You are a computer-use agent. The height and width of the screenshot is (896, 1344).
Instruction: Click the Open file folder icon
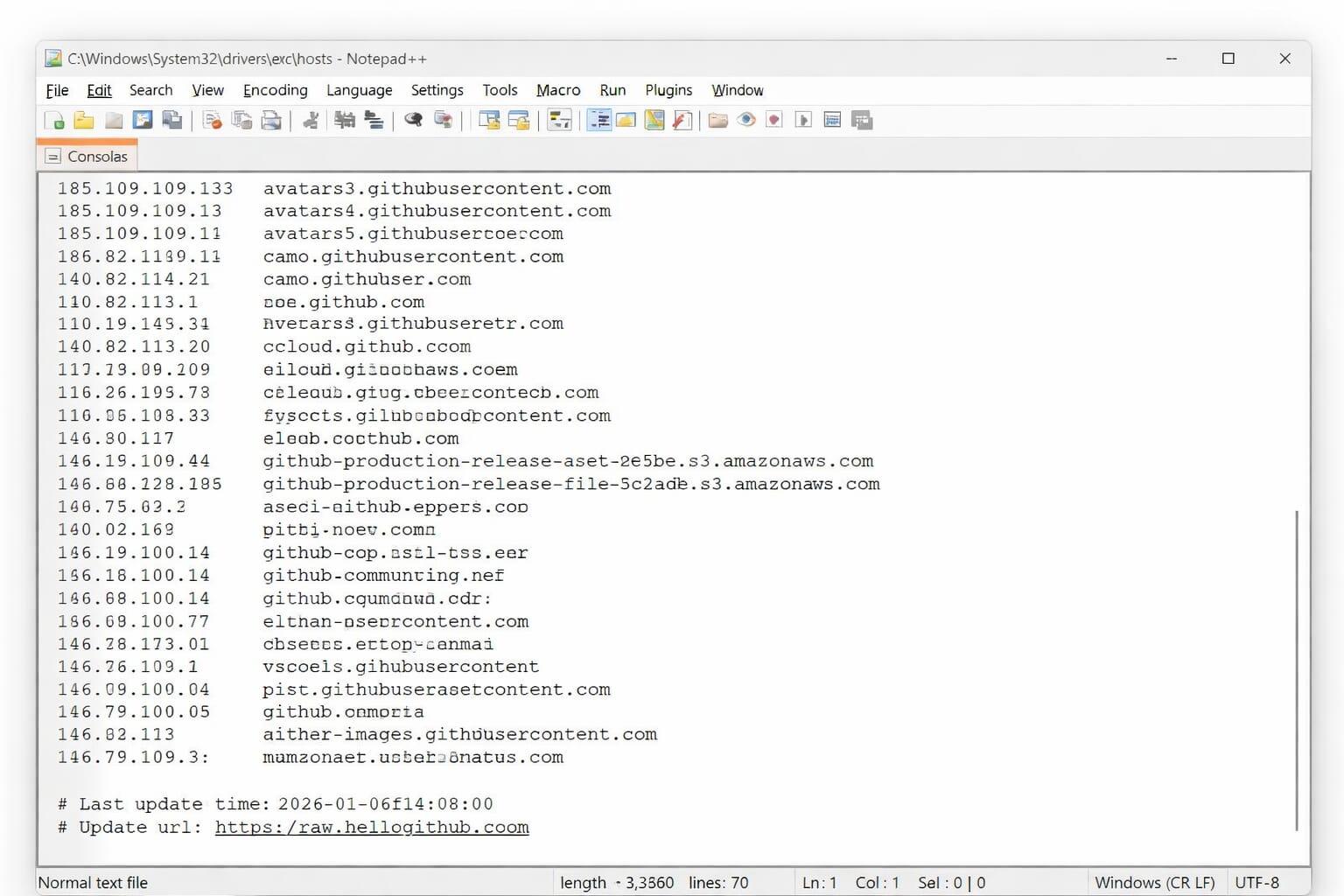pos(84,121)
